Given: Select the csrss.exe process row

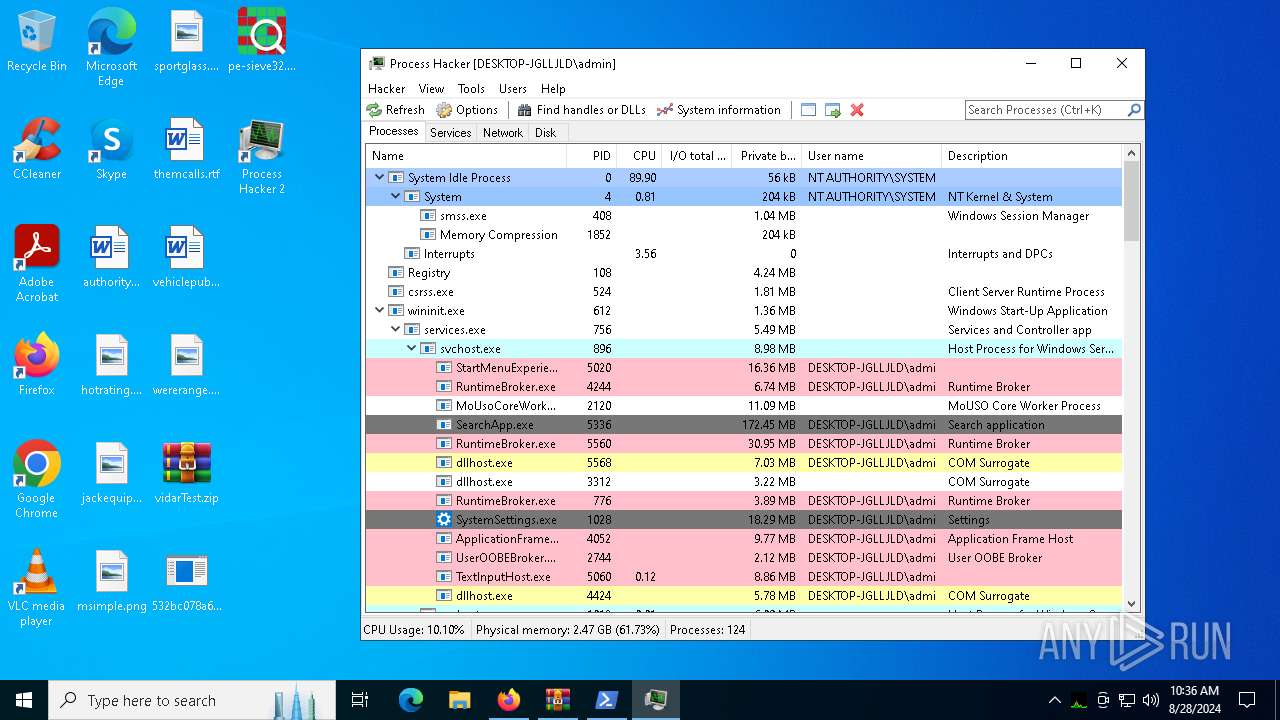Looking at the screenshot, I should (744, 292).
